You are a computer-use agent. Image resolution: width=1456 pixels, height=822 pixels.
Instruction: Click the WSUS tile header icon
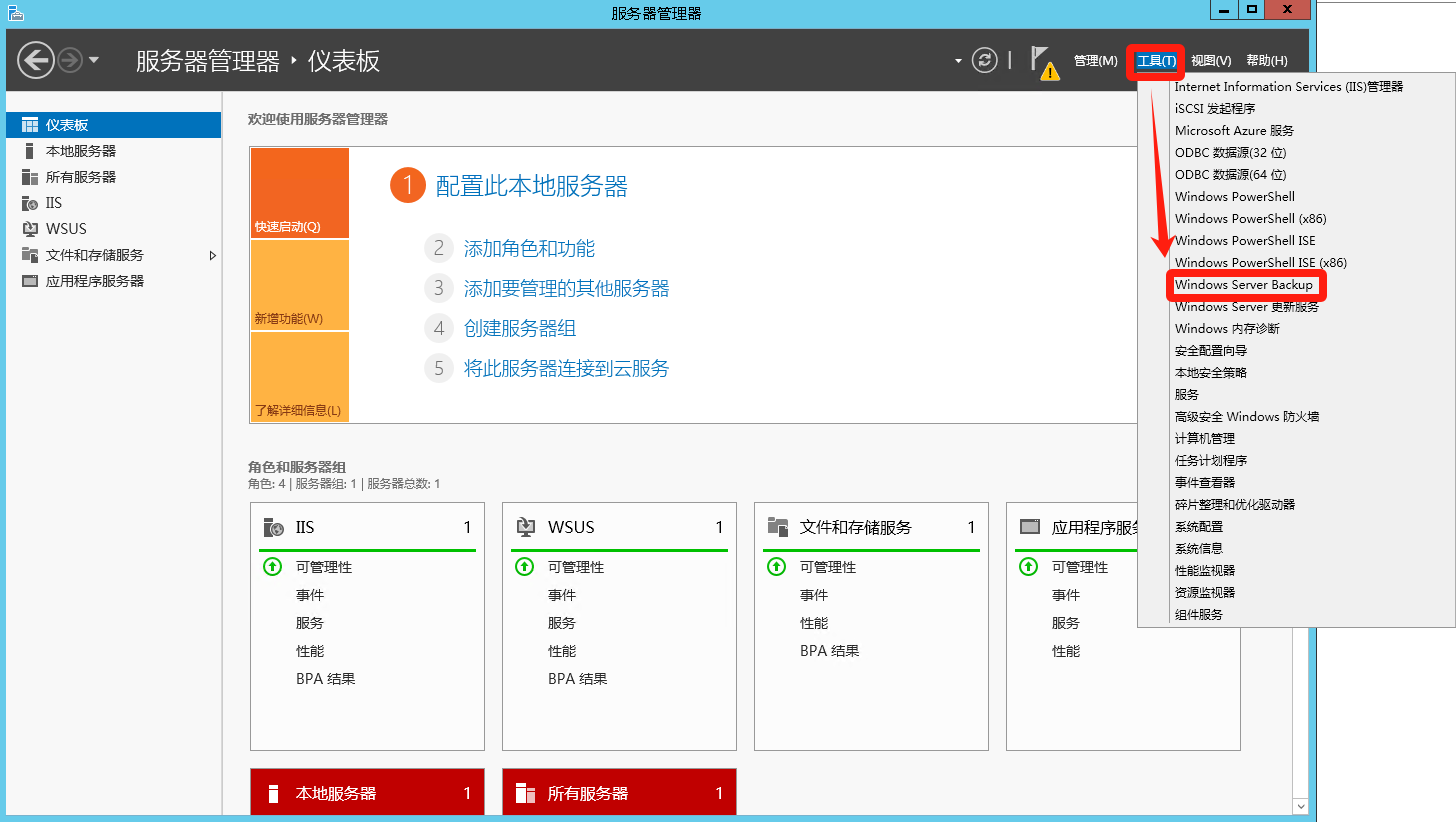[x=525, y=527]
